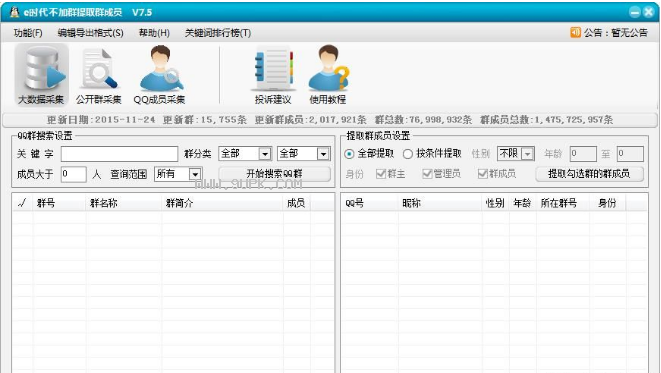
Task: Open the 帮助(H) menu
Action: [x=154, y=33]
